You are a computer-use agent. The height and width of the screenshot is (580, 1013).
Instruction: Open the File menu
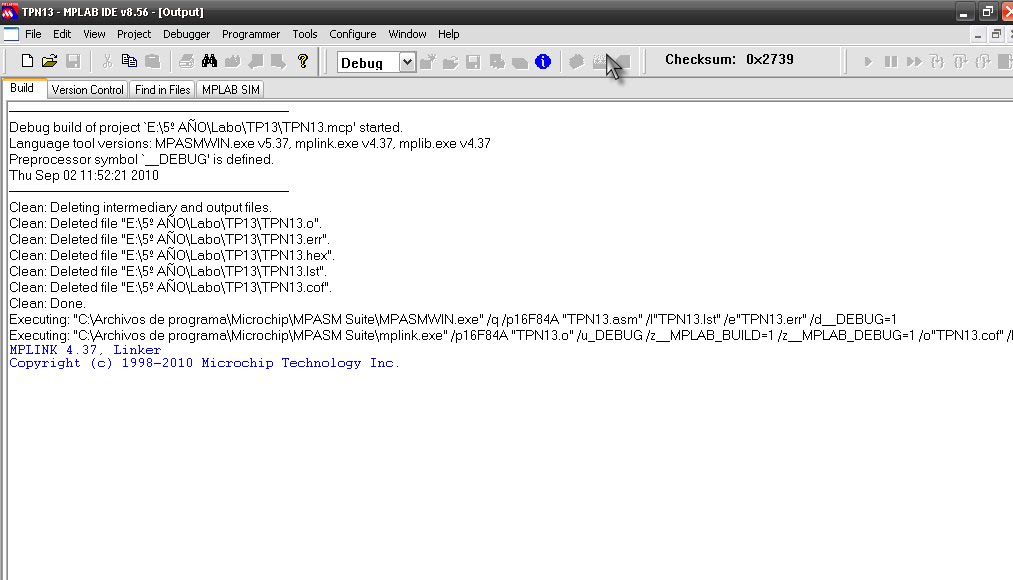click(33, 34)
